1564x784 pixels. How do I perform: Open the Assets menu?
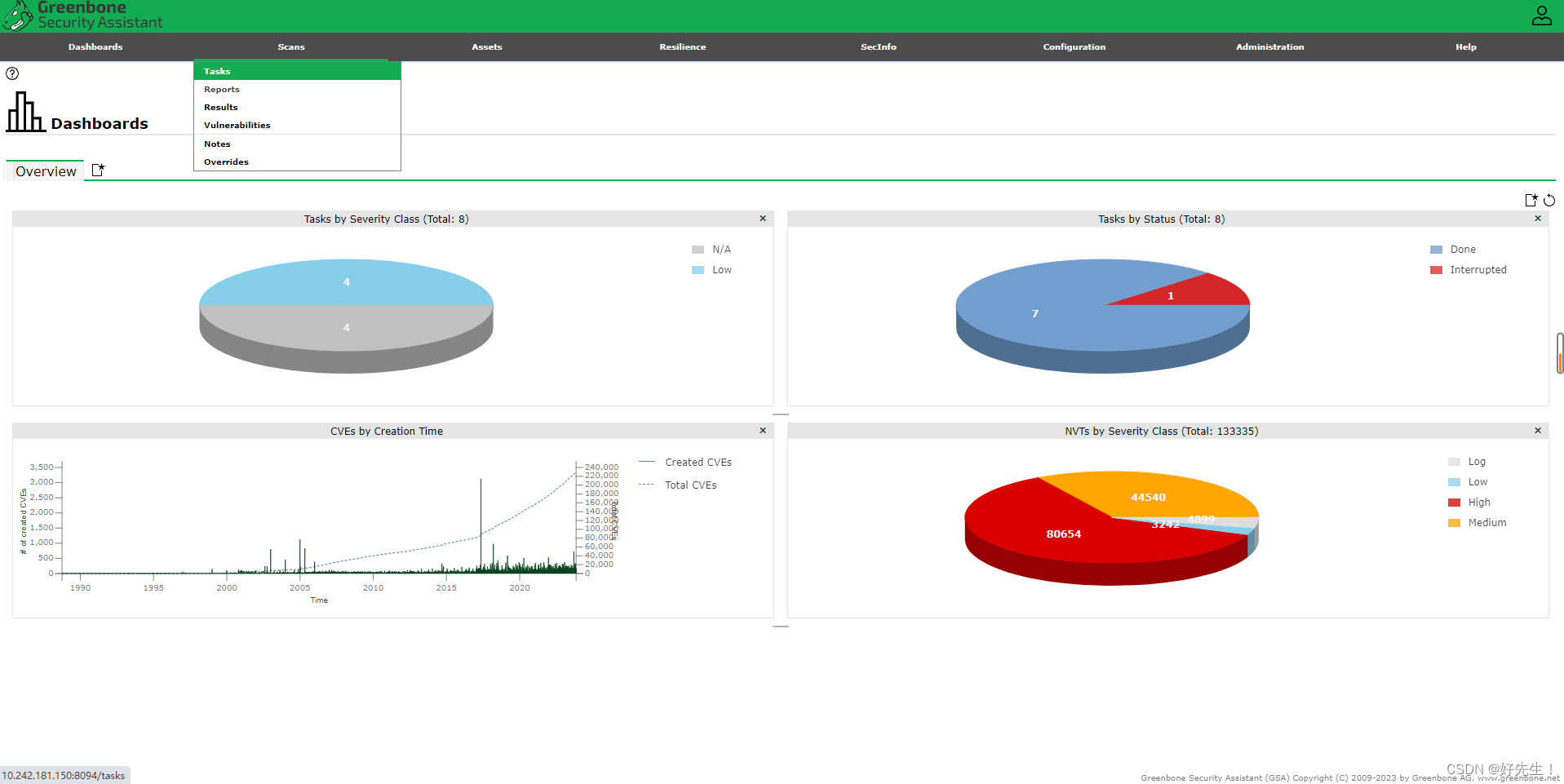(x=487, y=47)
